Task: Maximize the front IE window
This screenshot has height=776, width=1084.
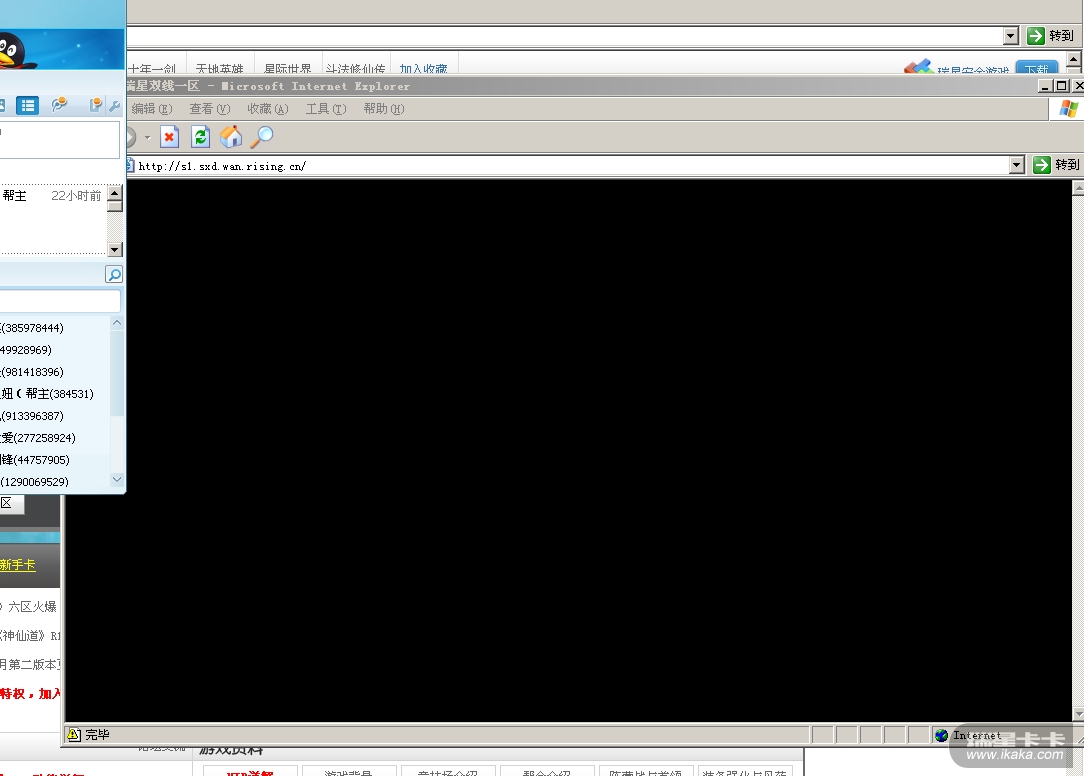Action: [x=1062, y=86]
